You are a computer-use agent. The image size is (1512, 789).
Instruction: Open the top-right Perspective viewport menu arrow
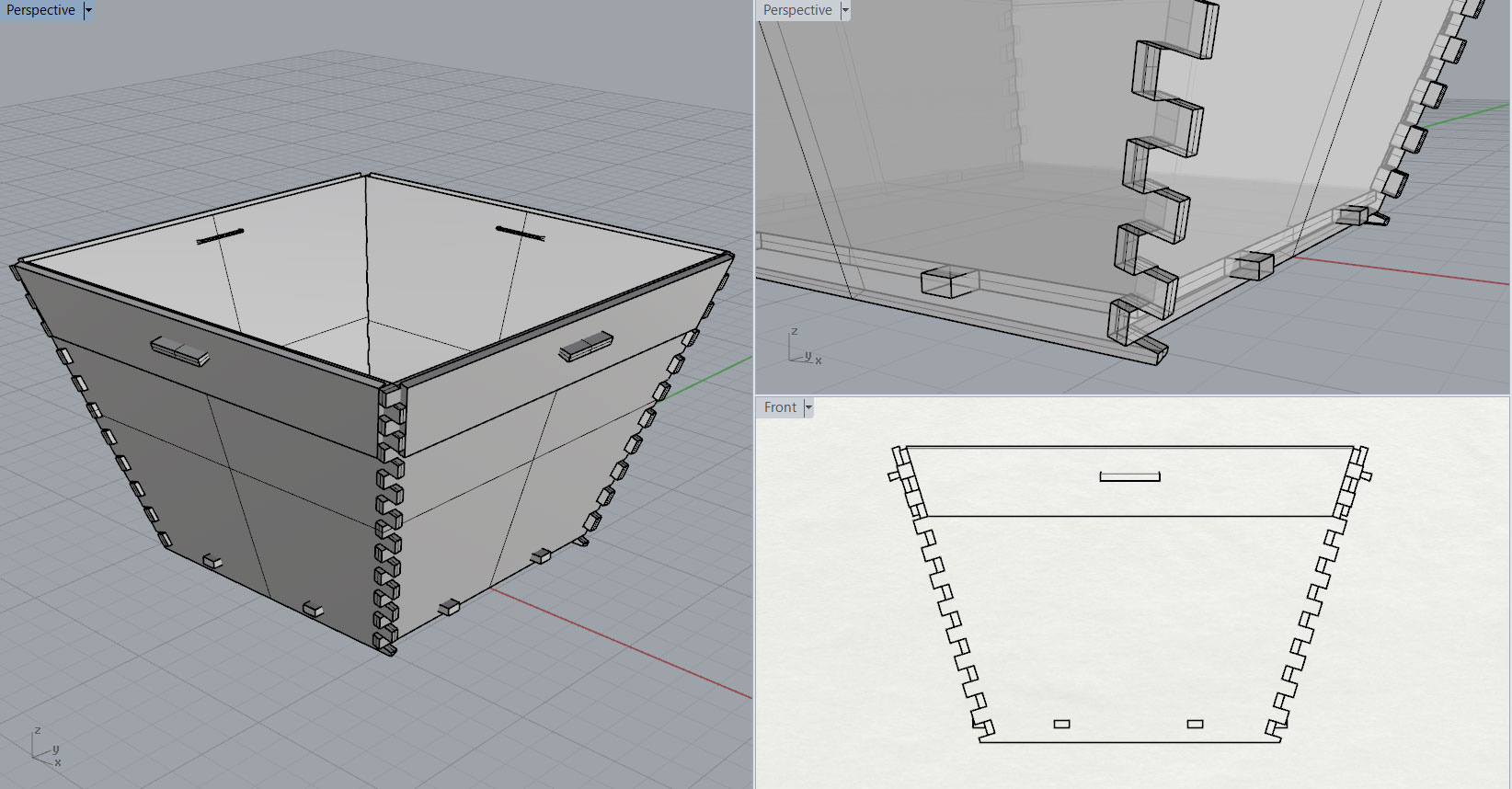tap(845, 10)
